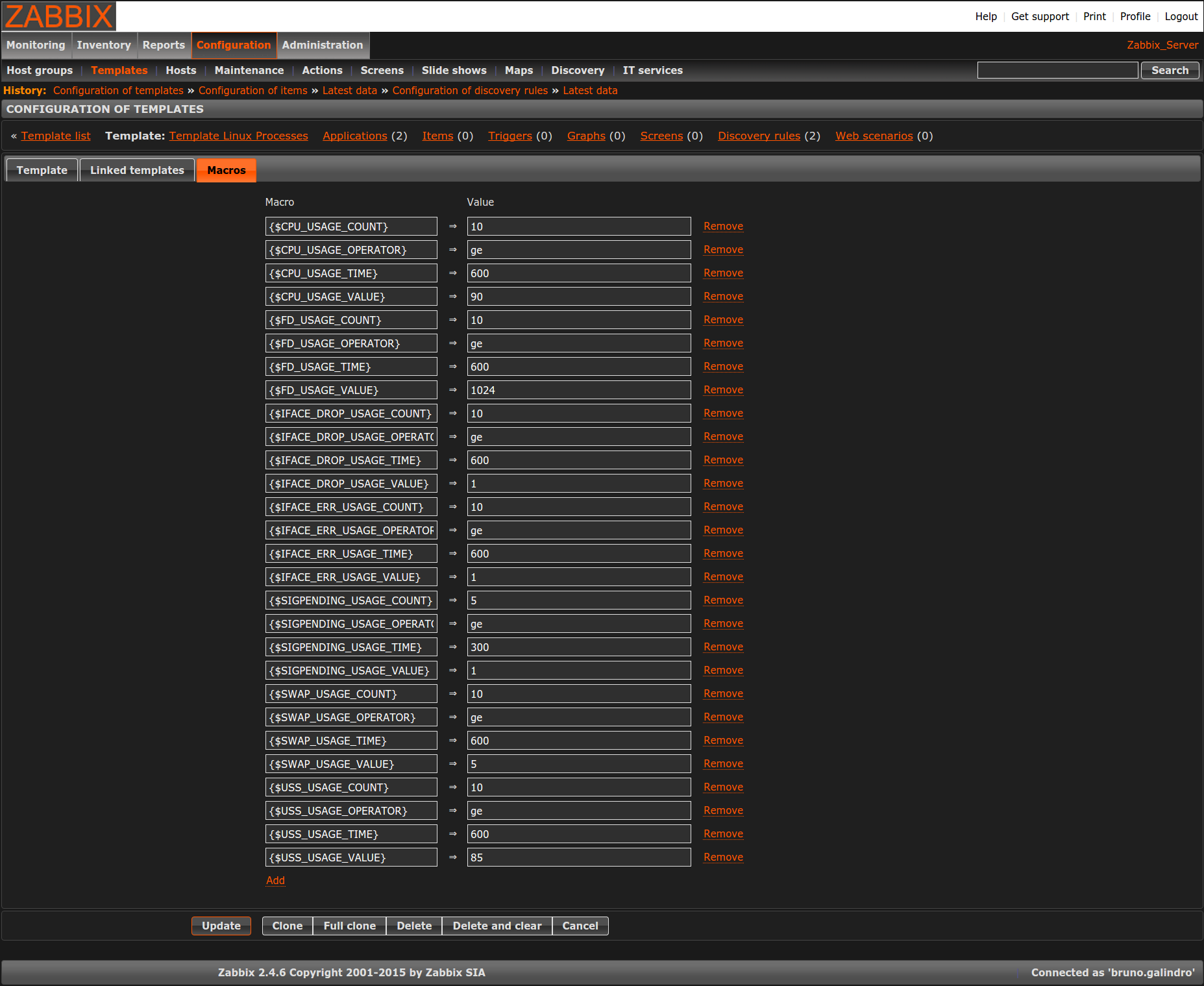
Task: Switch to the Template tab
Action: [x=42, y=170]
